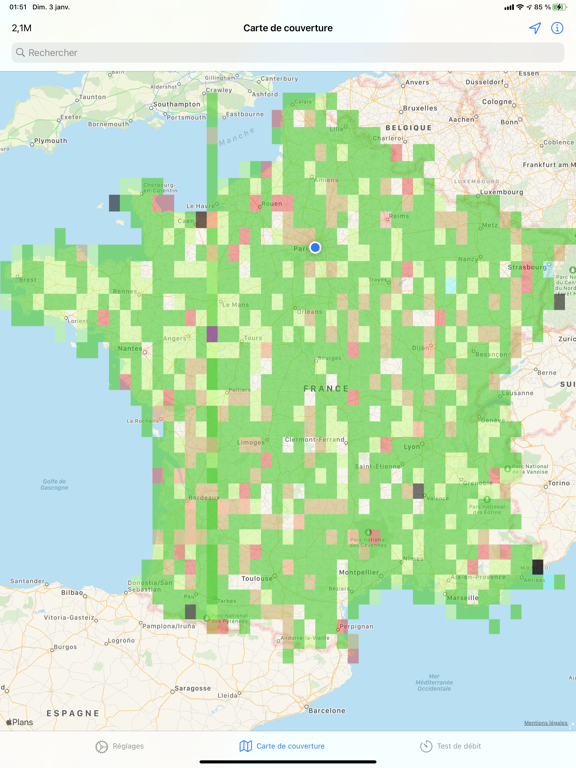Click the Barcelone city label
Viewport: 576px width, 768px height.
pyautogui.click(x=327, y=710)
